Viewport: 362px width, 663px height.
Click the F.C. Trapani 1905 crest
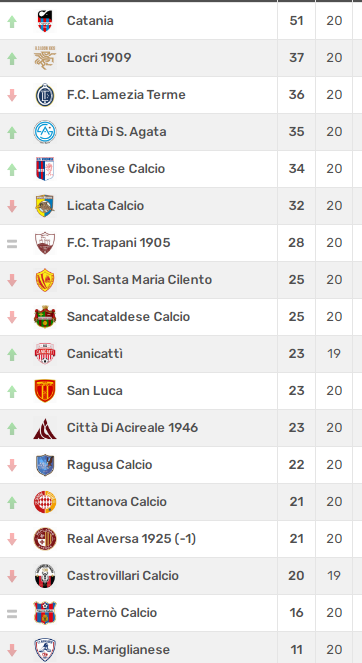[45, 243]
